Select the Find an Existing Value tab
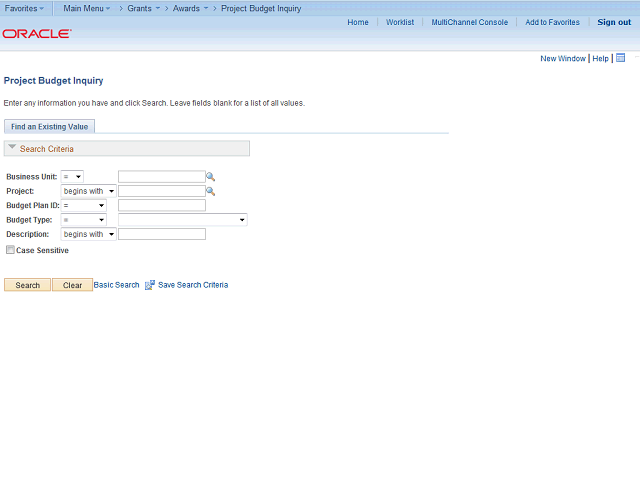This screenshot has height=480, width=640. [49, 127]
